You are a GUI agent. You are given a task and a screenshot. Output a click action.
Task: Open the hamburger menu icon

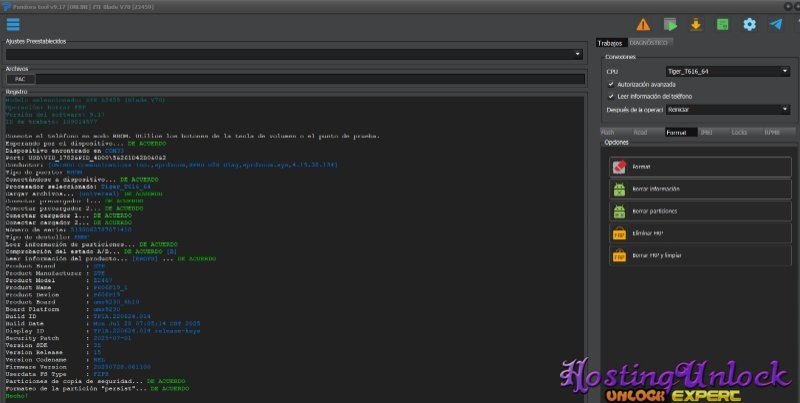[13, 24]
